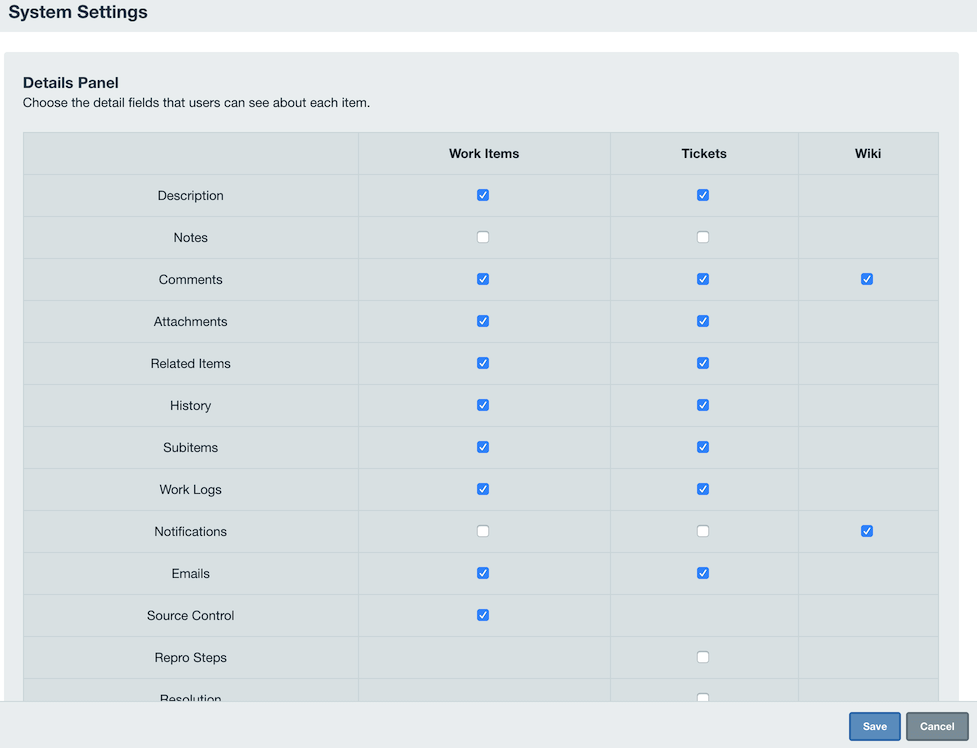The height and width of the screenshot is (748, 977).
Task: Uncheck Work Logs for Tickets
Action: (703, 489)
